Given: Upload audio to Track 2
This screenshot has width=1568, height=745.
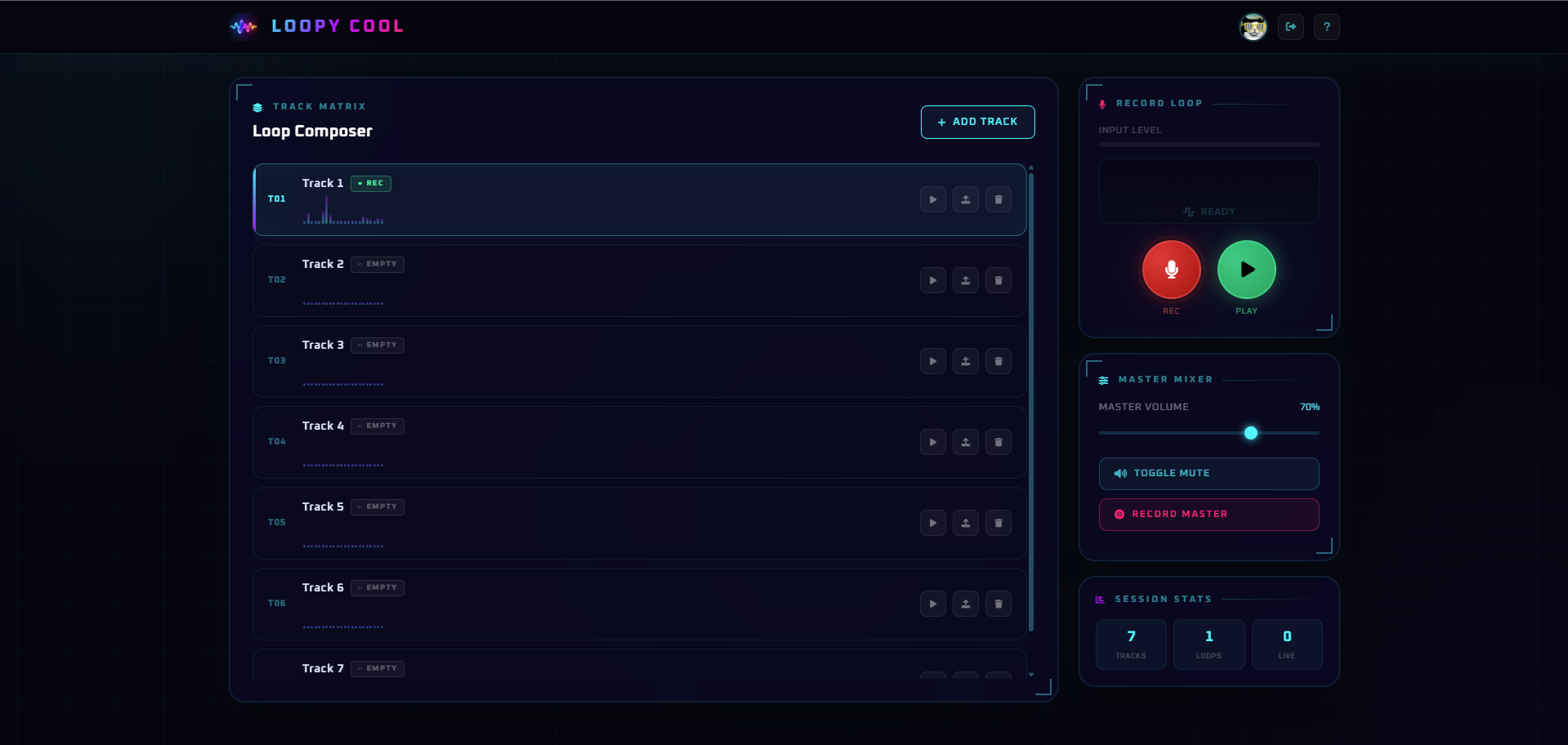Looking at the screenshot, I should click(x=965, y=280).
